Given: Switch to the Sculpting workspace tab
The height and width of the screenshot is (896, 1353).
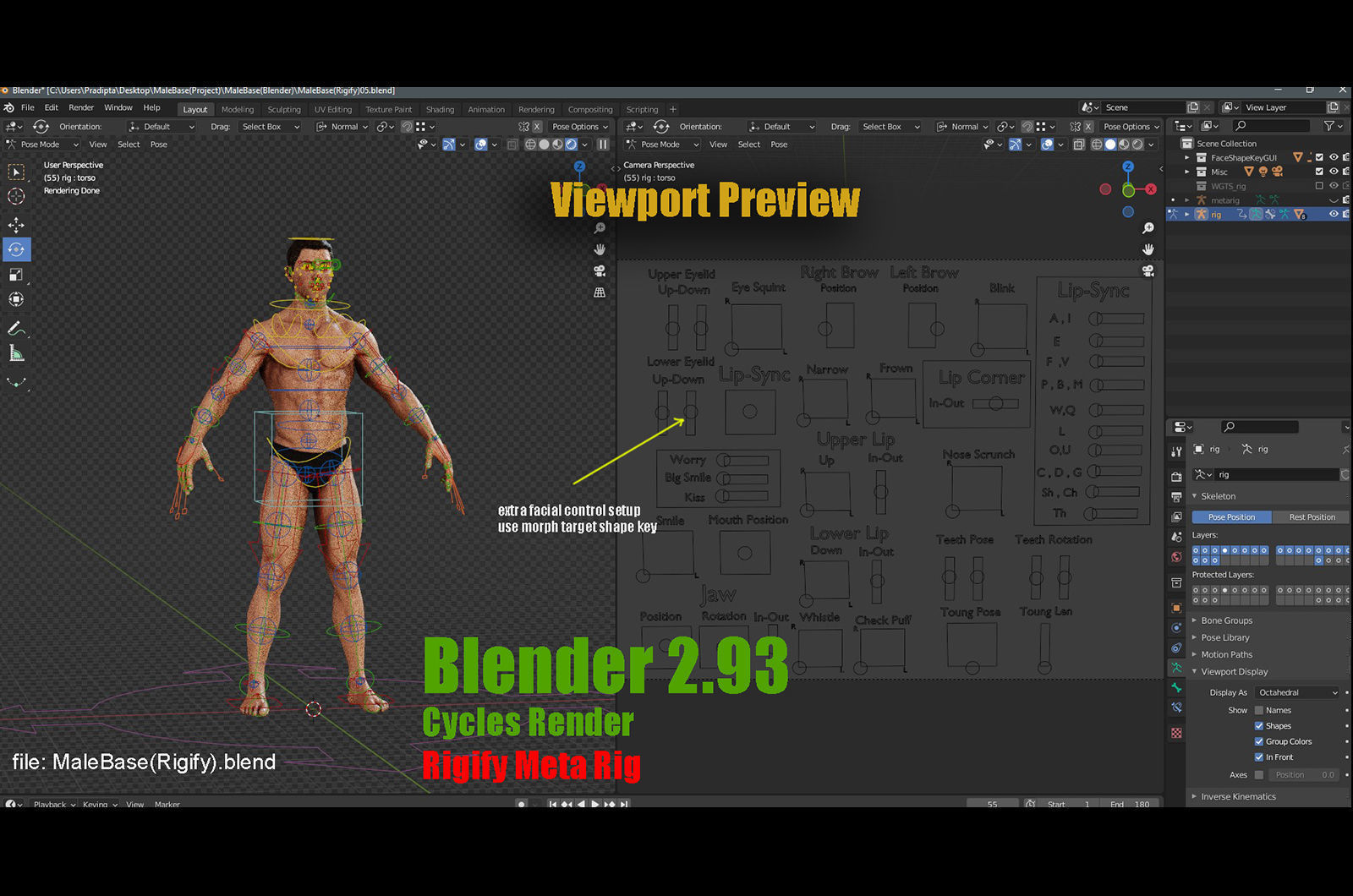Looking at the screenshot, I should tap(284, 110).
